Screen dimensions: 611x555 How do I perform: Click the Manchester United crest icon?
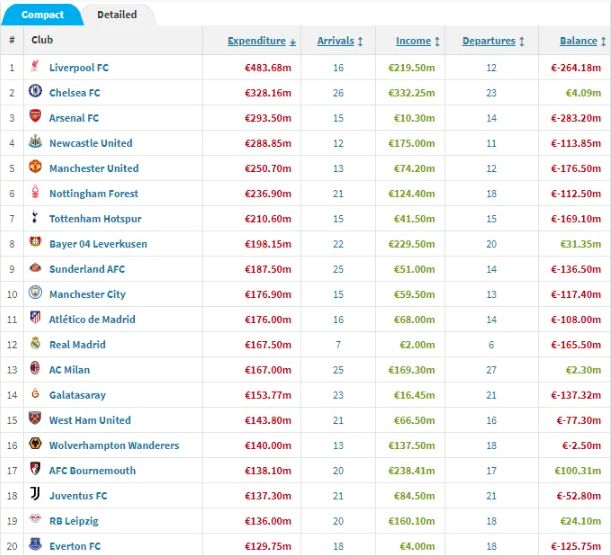[x=35, y=166]
